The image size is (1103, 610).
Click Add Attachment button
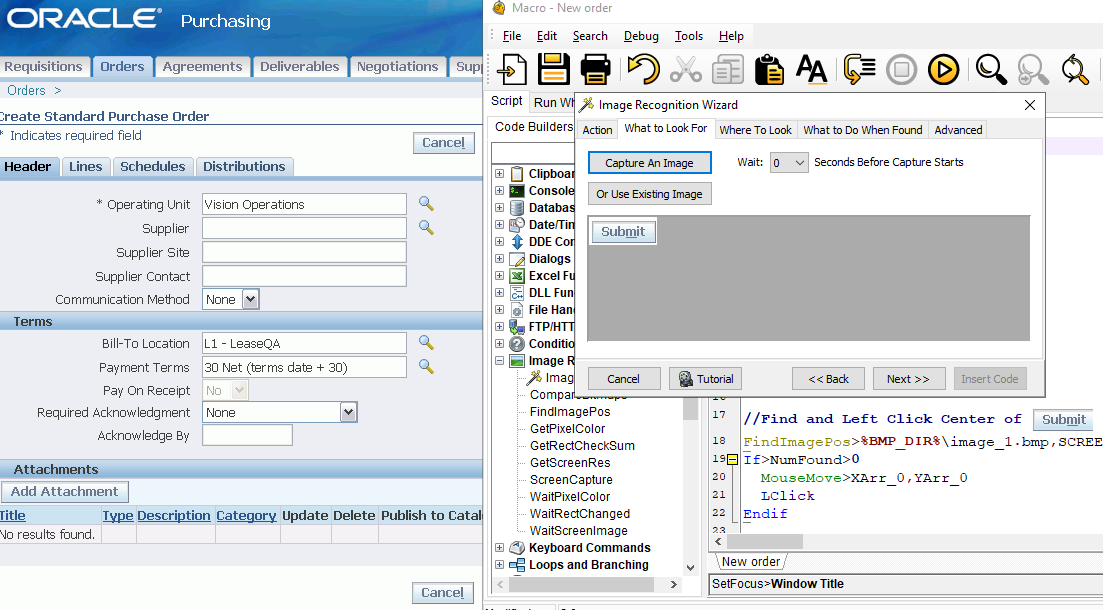(x=65, y=491)
